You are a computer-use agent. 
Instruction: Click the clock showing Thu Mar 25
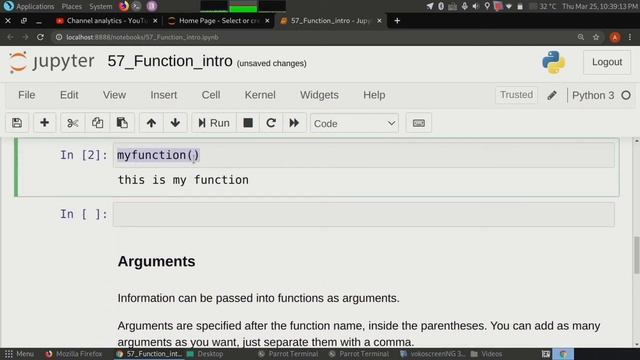[x=600, y=6]
